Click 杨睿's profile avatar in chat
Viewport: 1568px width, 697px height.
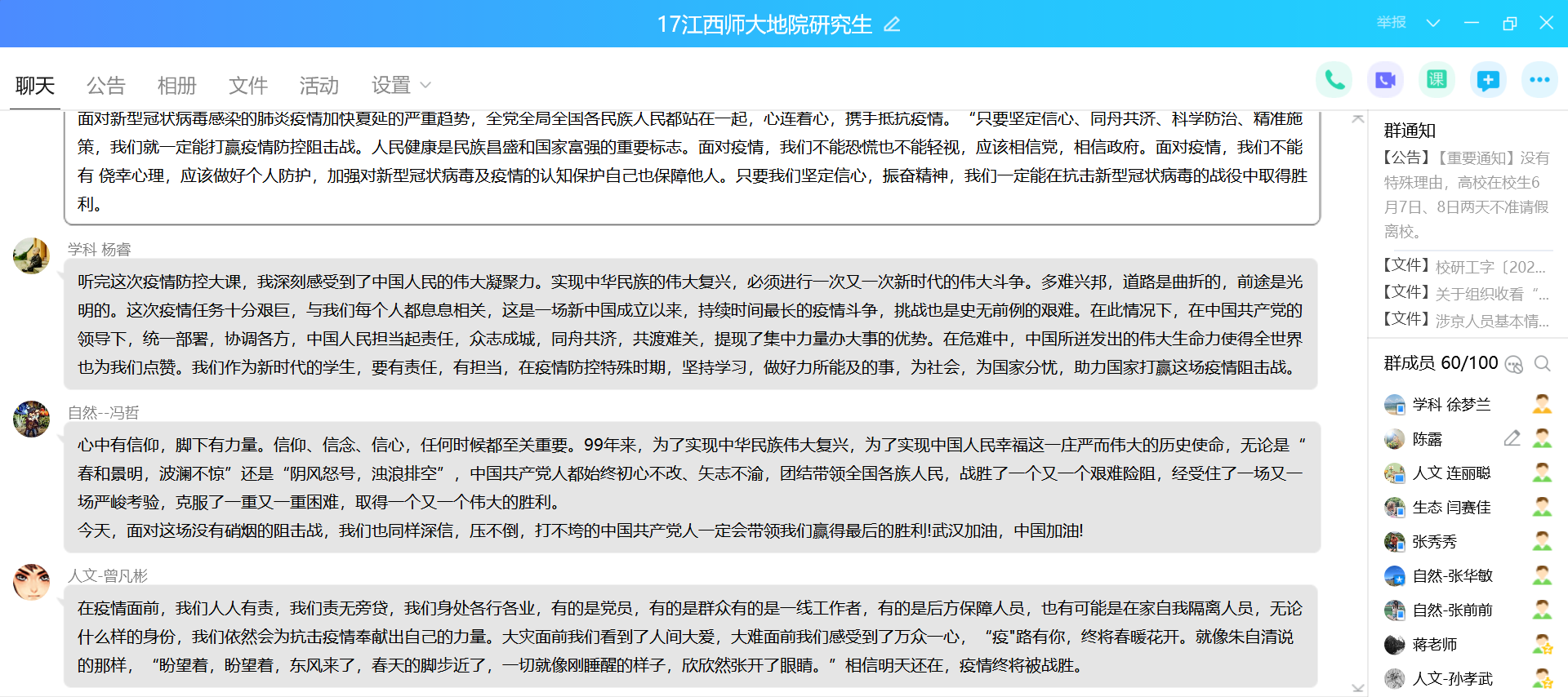tap(31, 256)
